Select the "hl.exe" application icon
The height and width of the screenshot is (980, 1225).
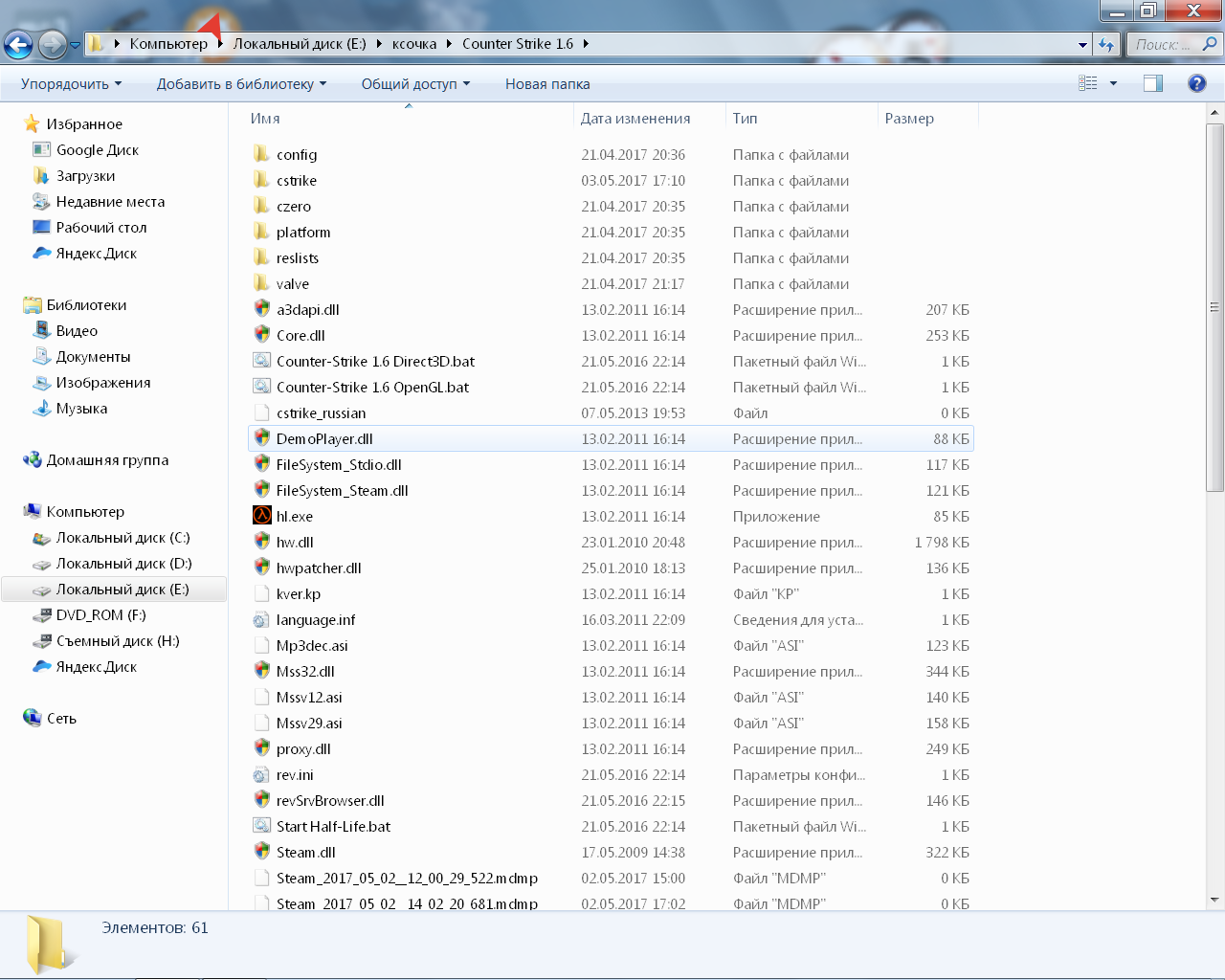pos(261,515)
